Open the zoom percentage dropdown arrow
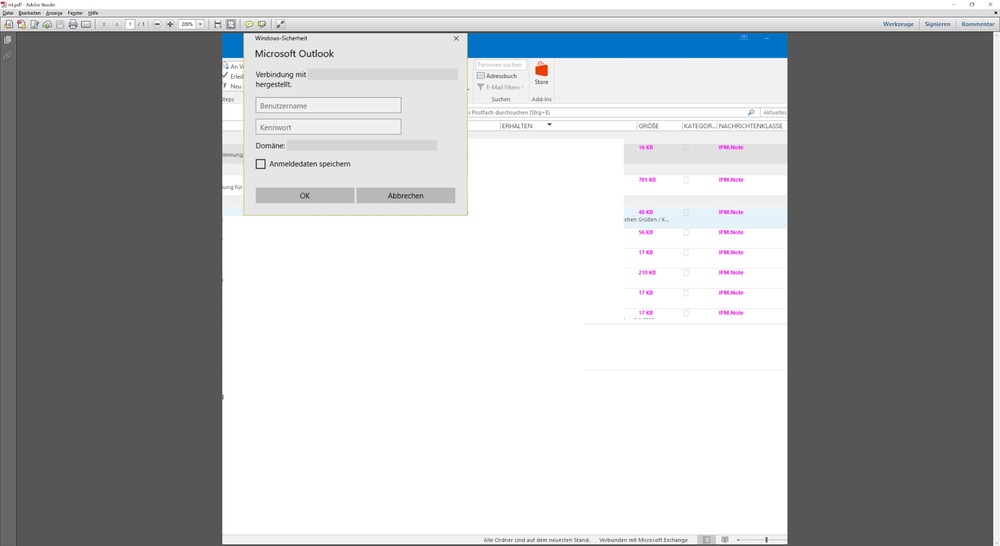This screenshot has height=546, width=1000. (x=200, y=24)
